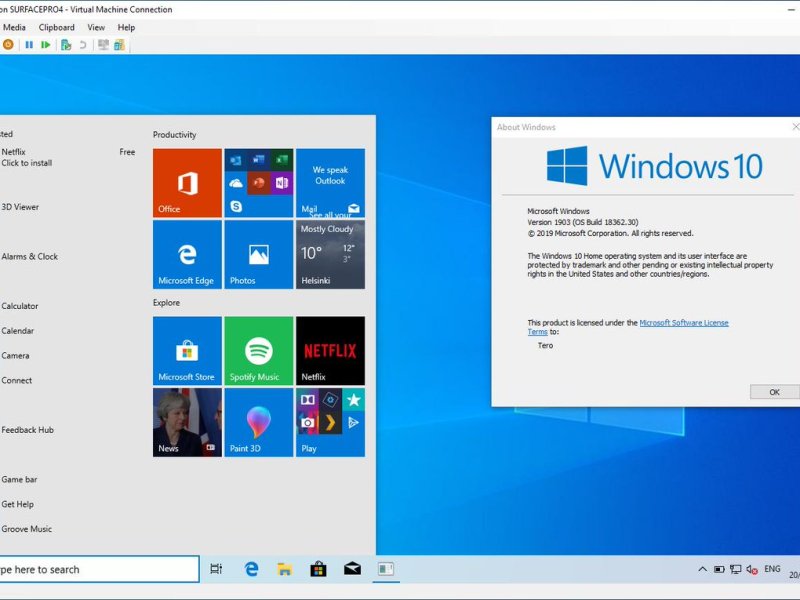Click the battery tray icon

719,569
